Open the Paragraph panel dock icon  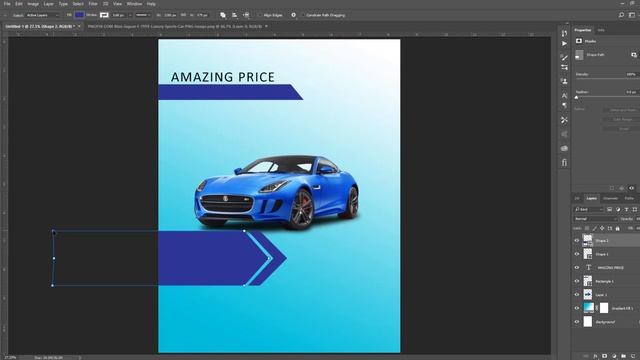(564, 105)
